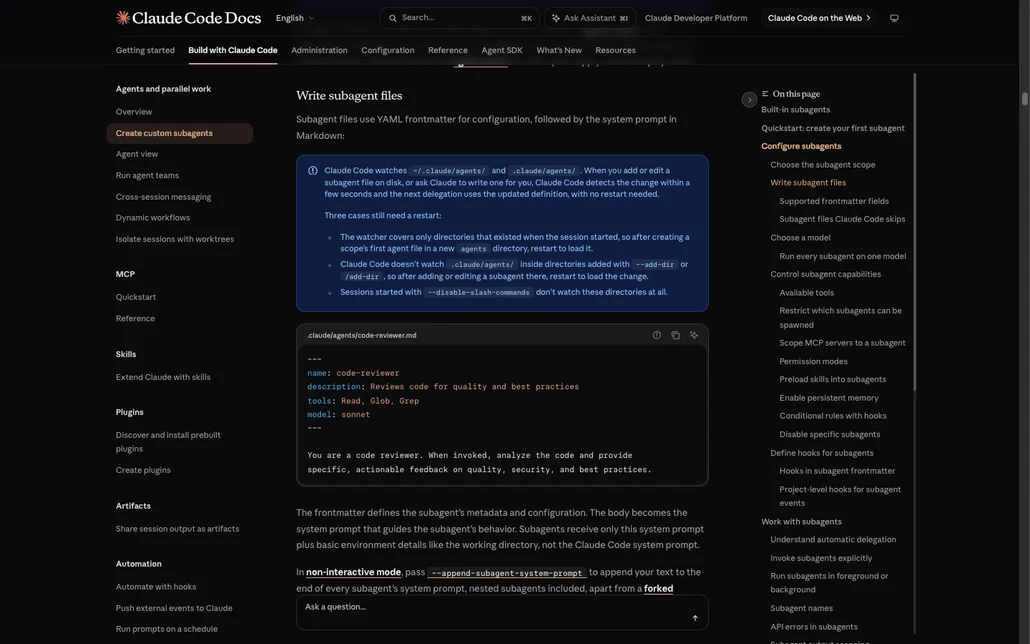Go to Isolate sessions with worktrees
Viewport: 1030px width, 644px height.
point(175,239)
